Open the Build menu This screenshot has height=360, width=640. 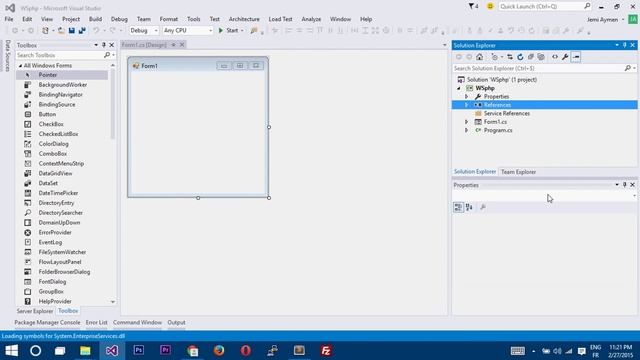point(95,19)
